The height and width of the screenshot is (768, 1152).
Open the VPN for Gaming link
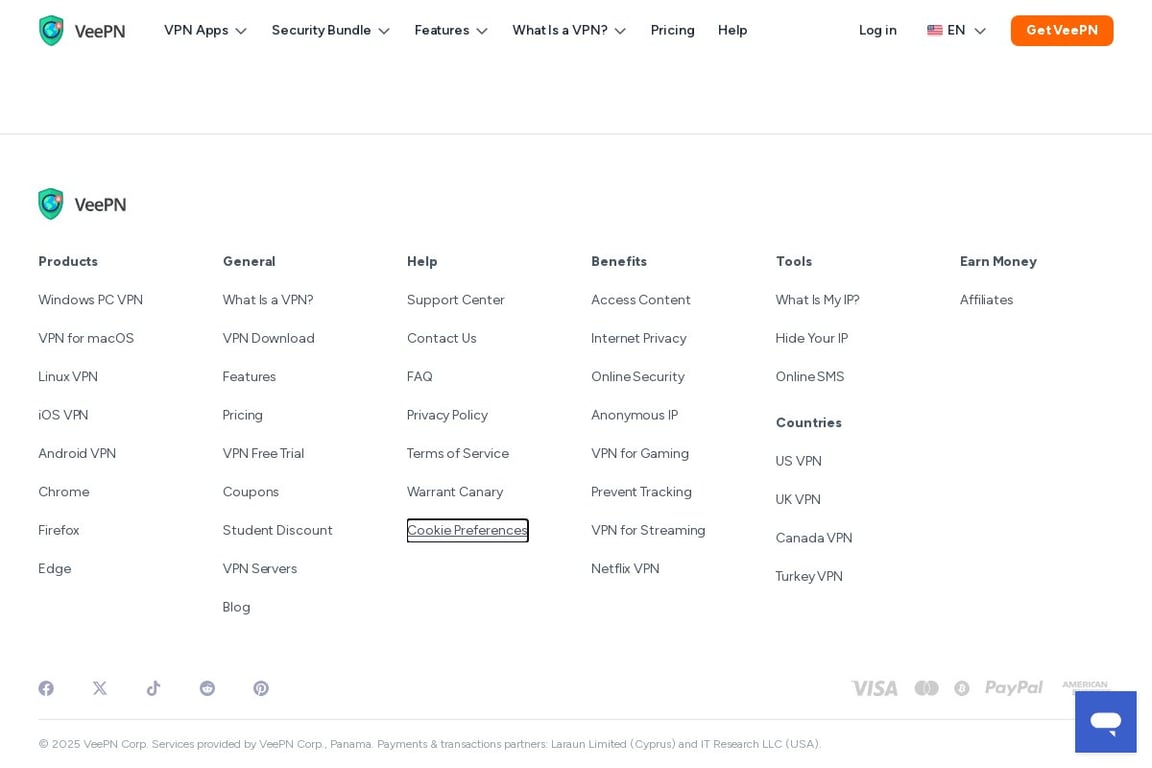640,453
